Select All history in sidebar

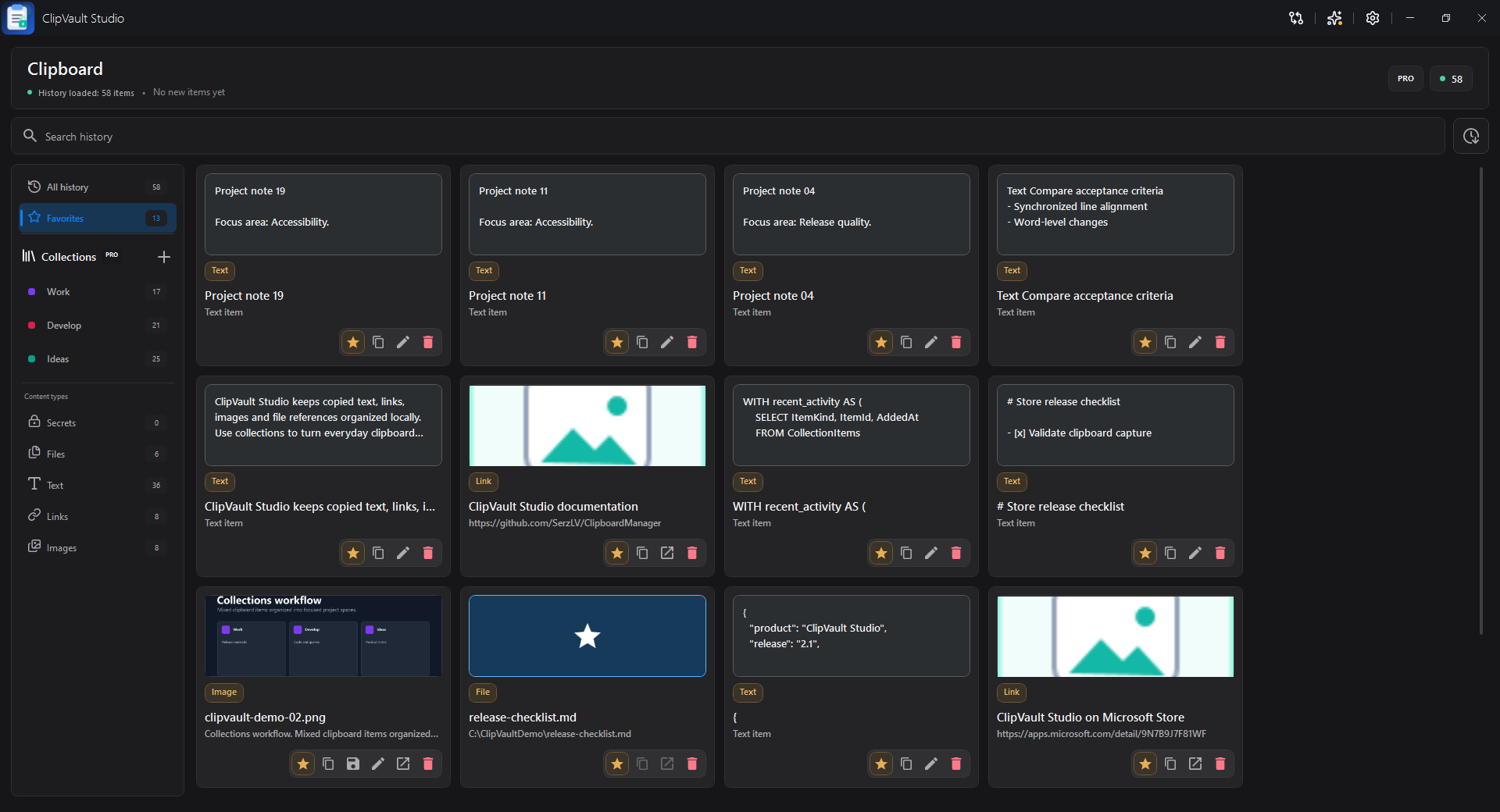[98, 187]
